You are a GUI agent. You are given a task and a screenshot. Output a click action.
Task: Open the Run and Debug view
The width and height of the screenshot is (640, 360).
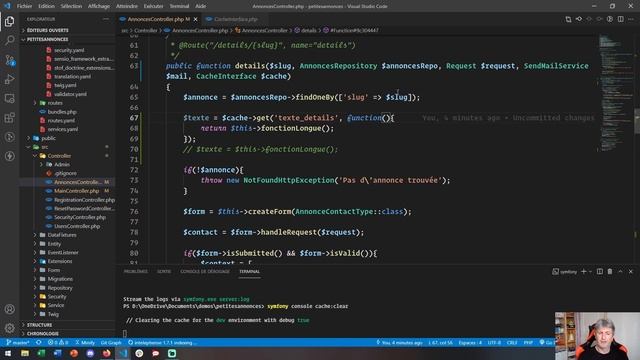point(9,79)
